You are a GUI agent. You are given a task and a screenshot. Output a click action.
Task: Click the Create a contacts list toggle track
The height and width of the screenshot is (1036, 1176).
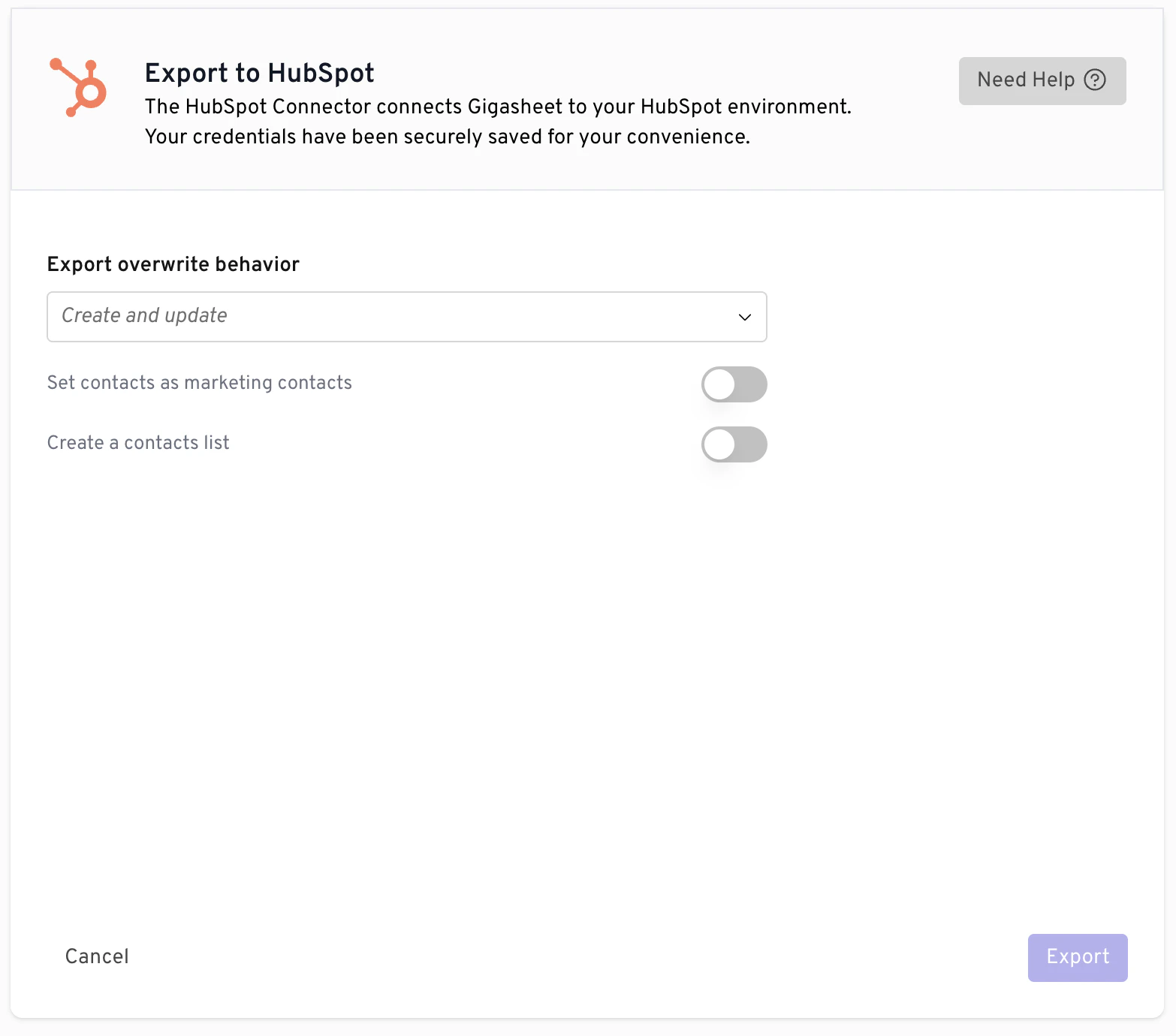coord(734,444)
